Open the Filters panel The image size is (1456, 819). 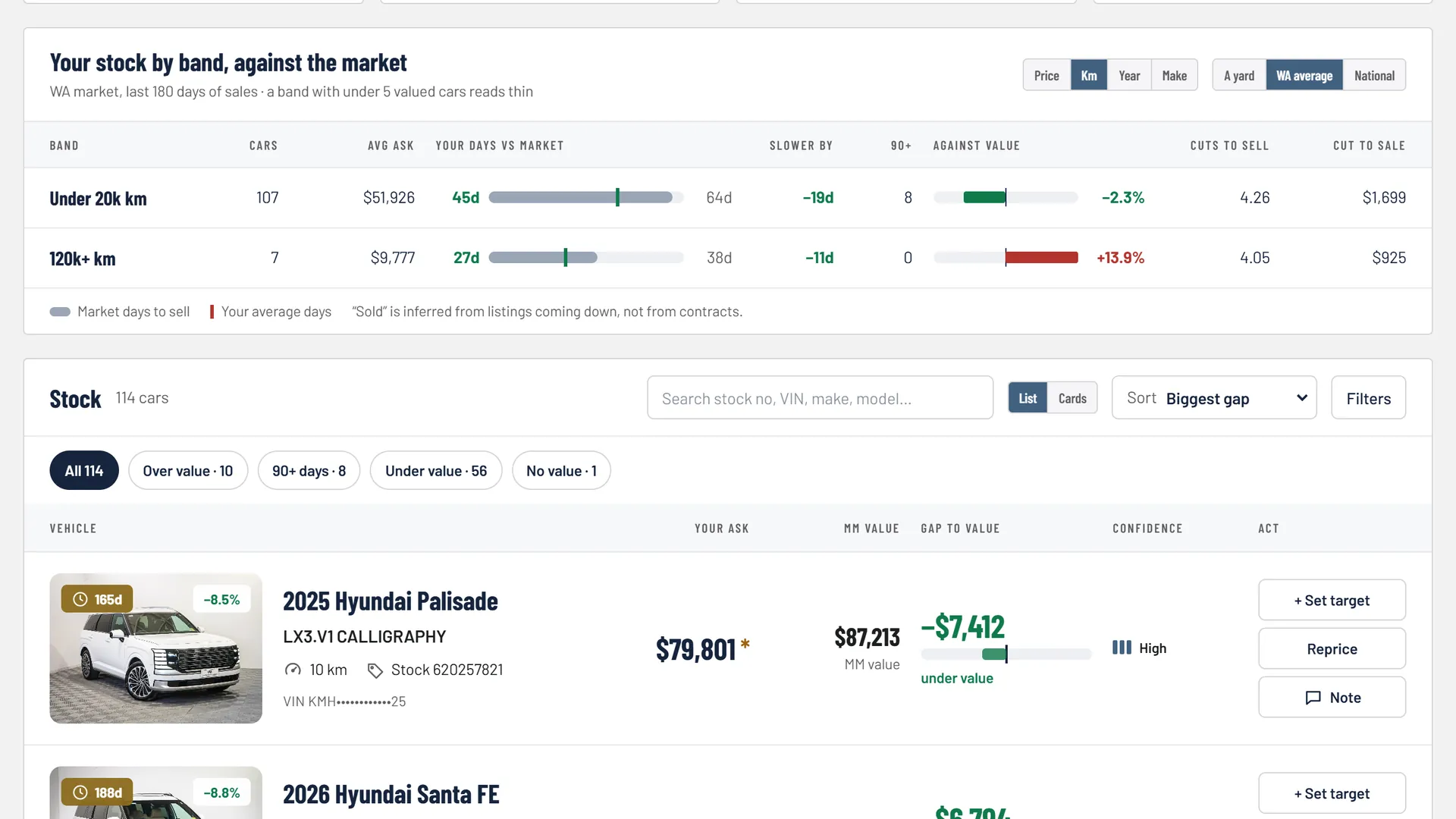coord(1368,398)
